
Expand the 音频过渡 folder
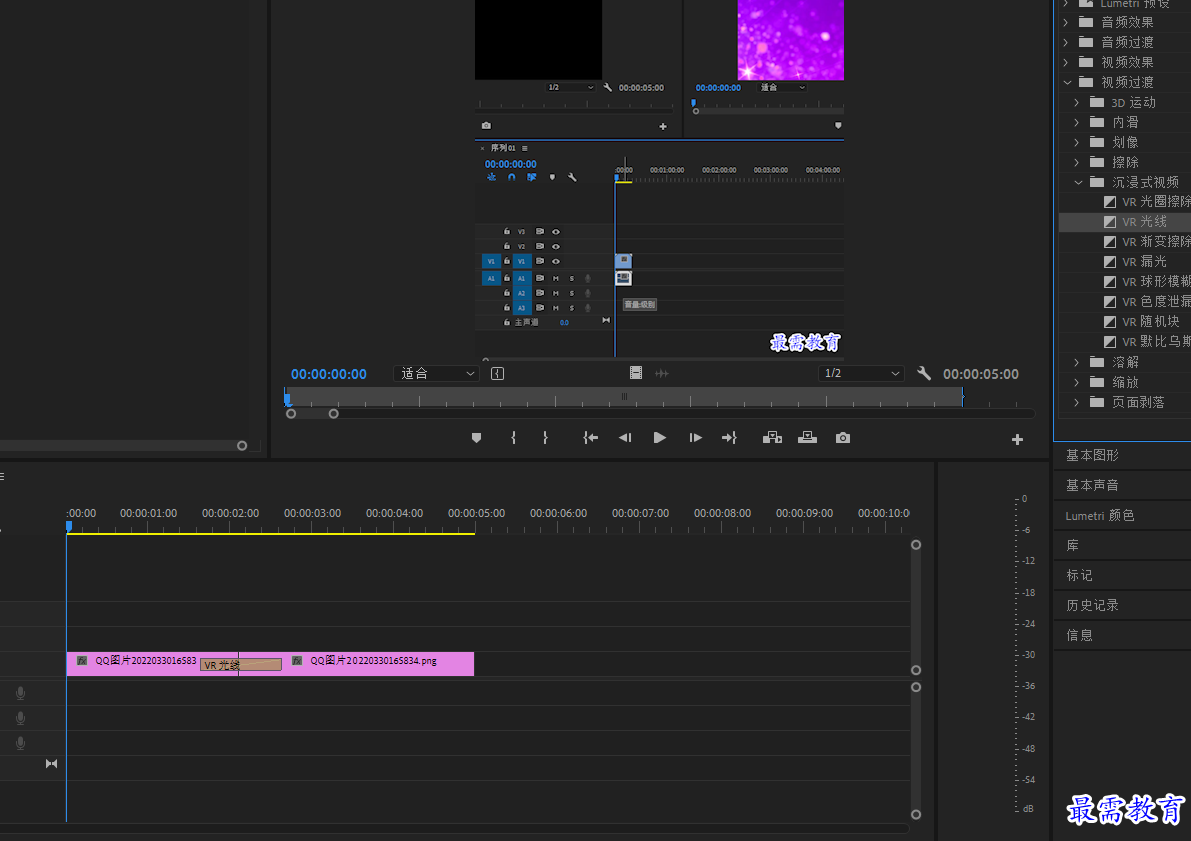1066,42
